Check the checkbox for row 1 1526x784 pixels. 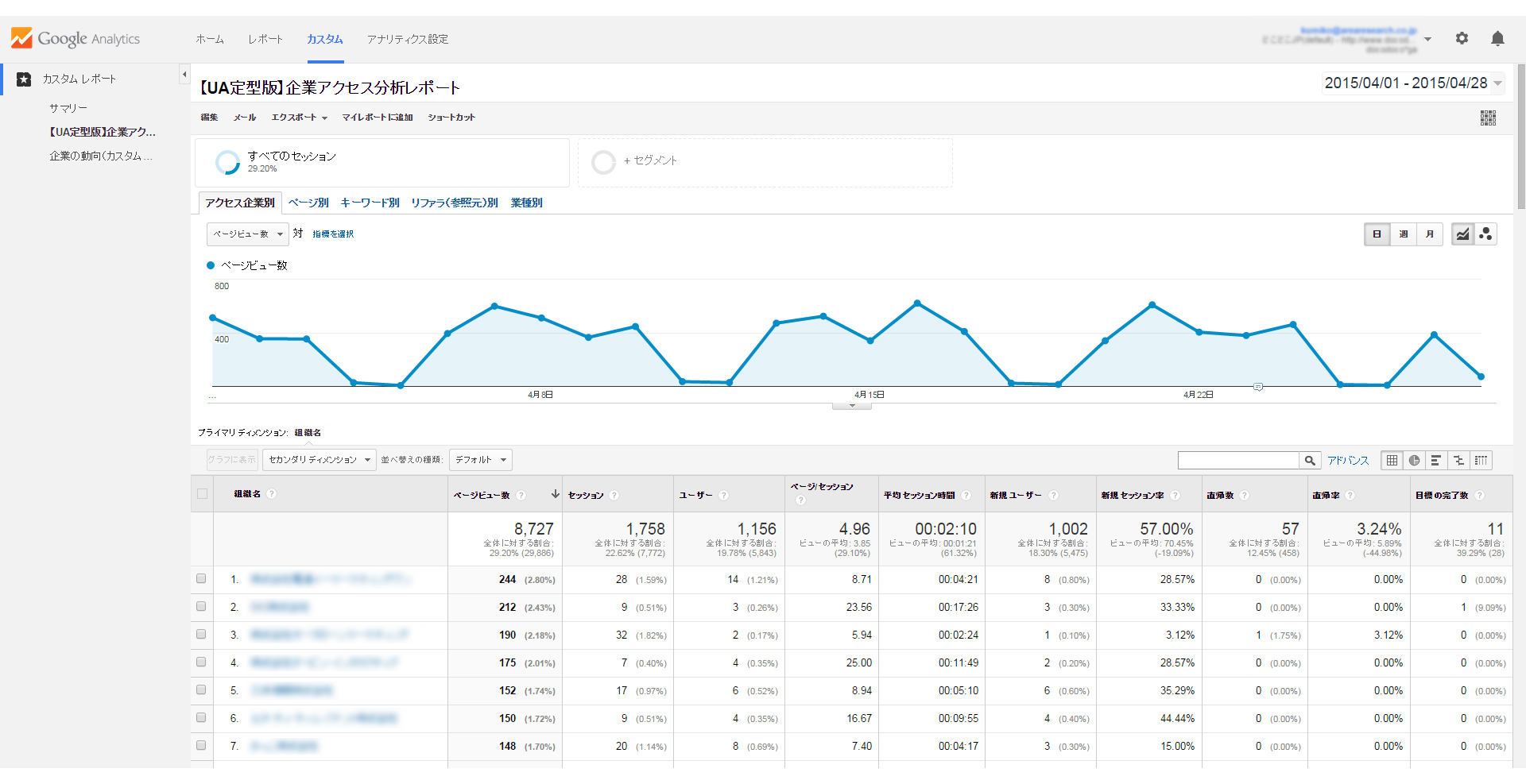pos(201,579)
